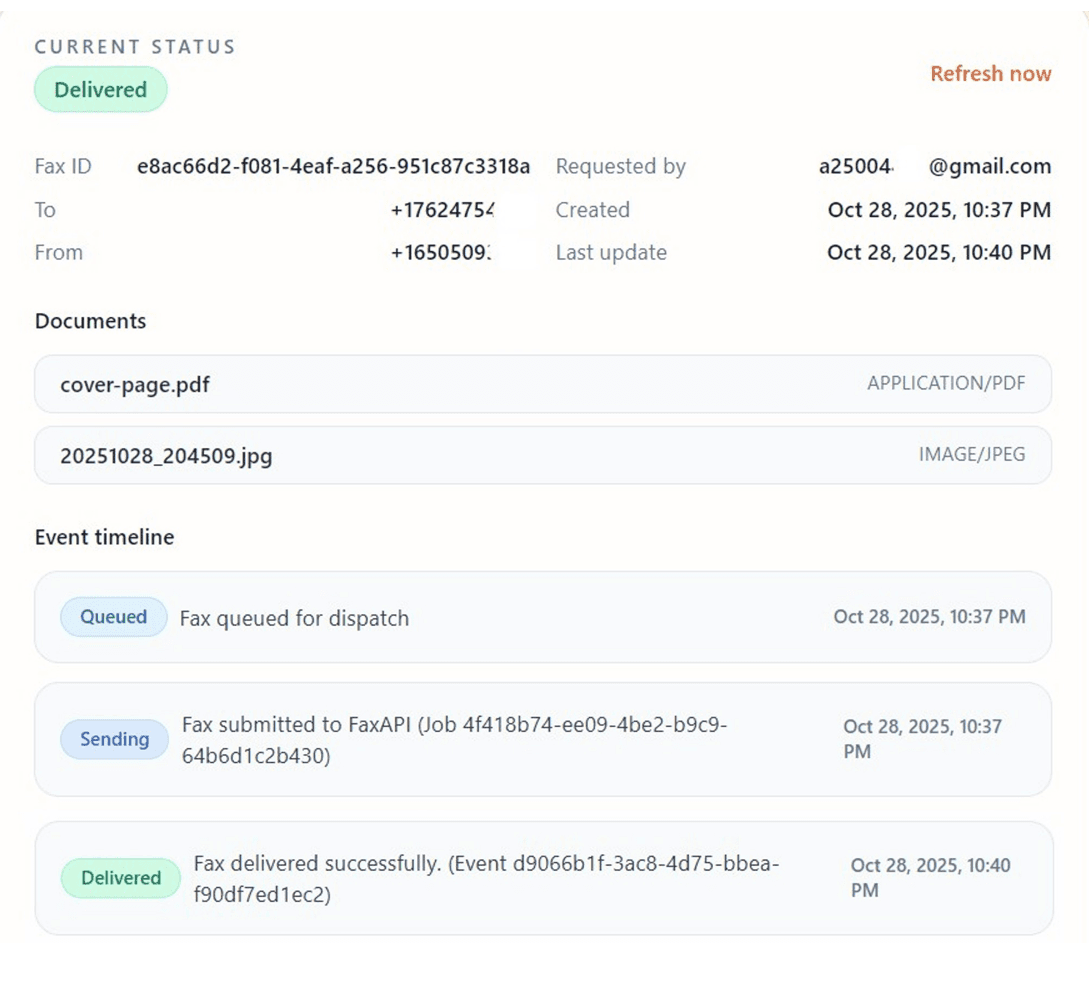Select the Fax delivered successfully event text
This screenshot has height=982, width=1089.
485,878
